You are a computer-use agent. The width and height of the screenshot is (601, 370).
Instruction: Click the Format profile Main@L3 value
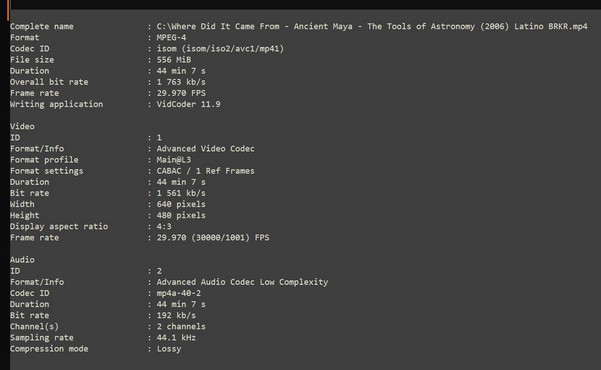pos(174,160)
